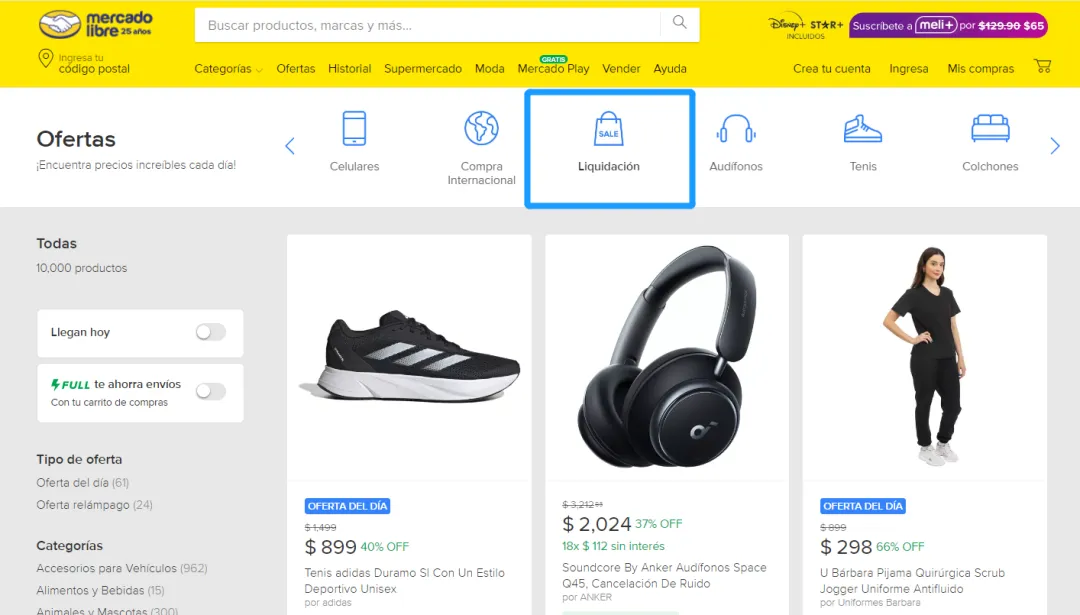Viewport: 1080px width, 615px height.
Task: Open Mercado Play from navigation bar
Action: (553, 67)
